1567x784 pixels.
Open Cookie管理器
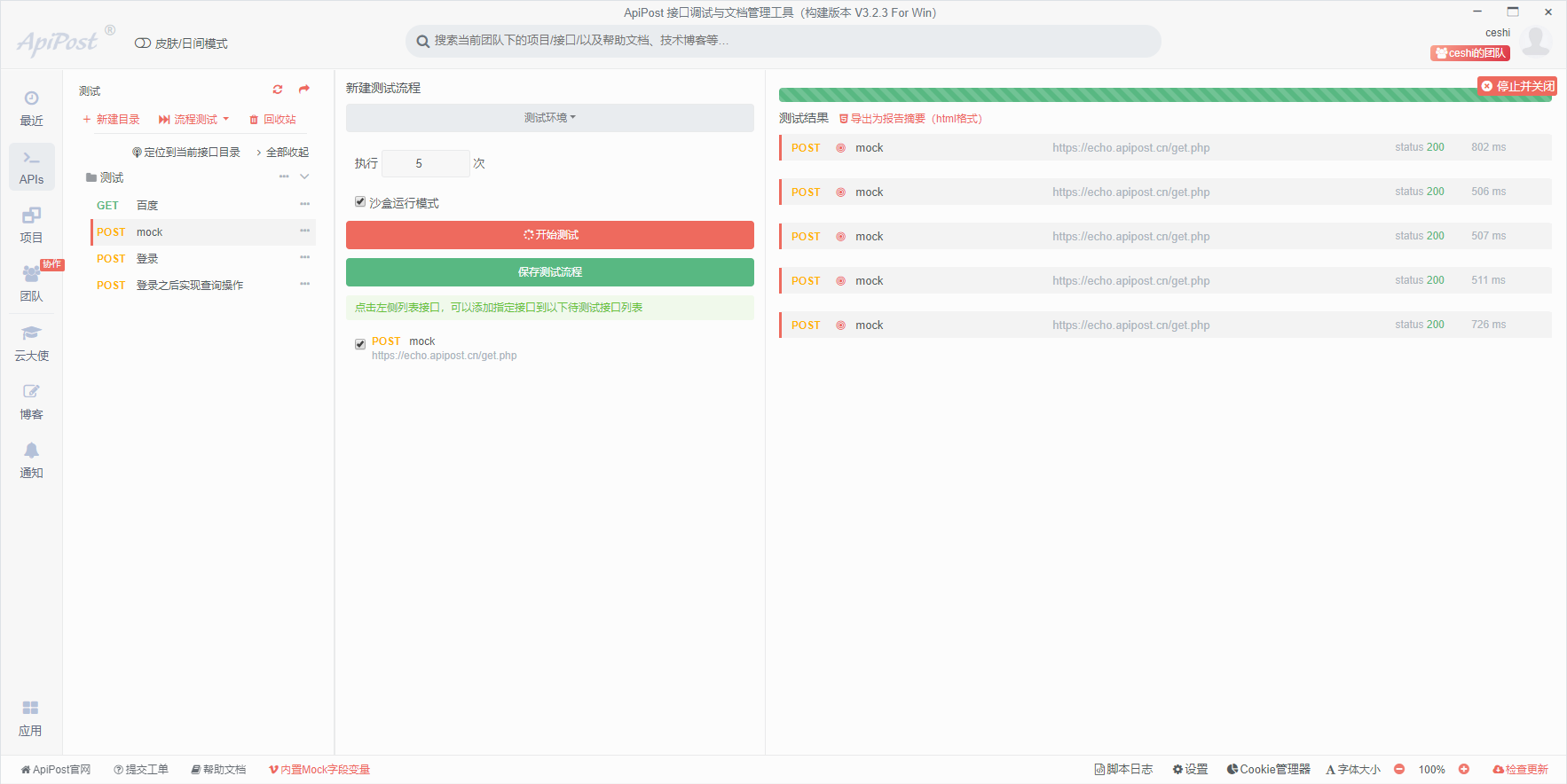(1268, 769)
